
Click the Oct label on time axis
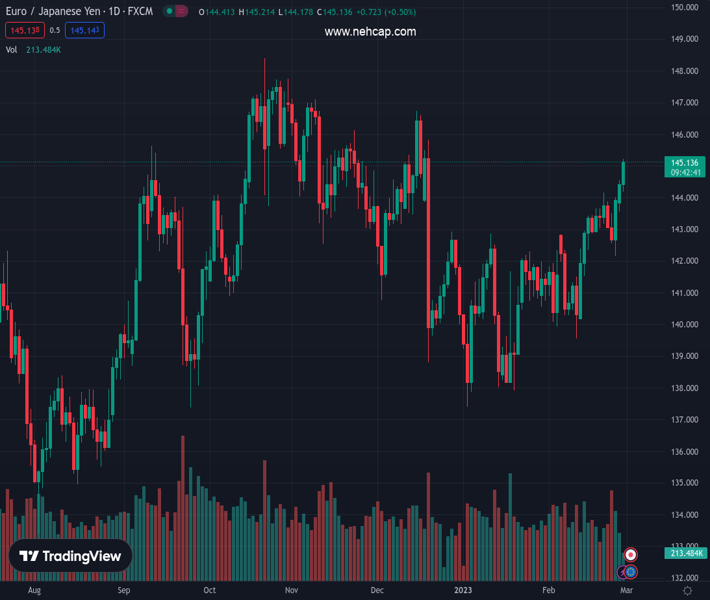click(x=209, y=591)
